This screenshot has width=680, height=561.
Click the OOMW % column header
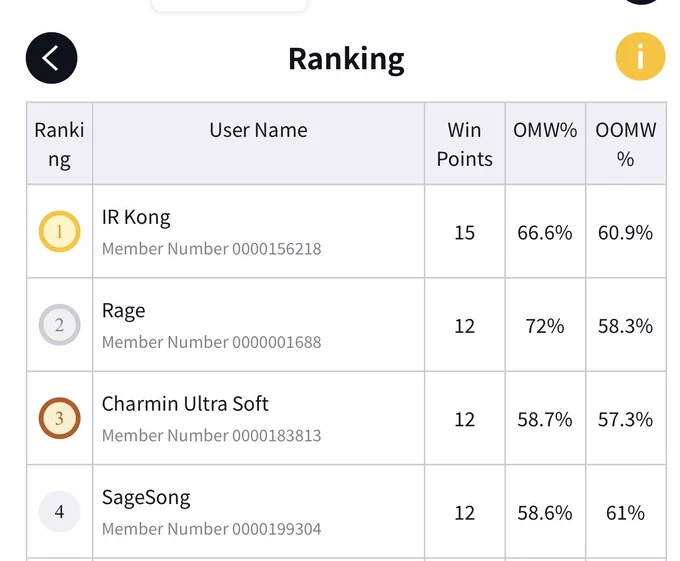click(626, 144)
